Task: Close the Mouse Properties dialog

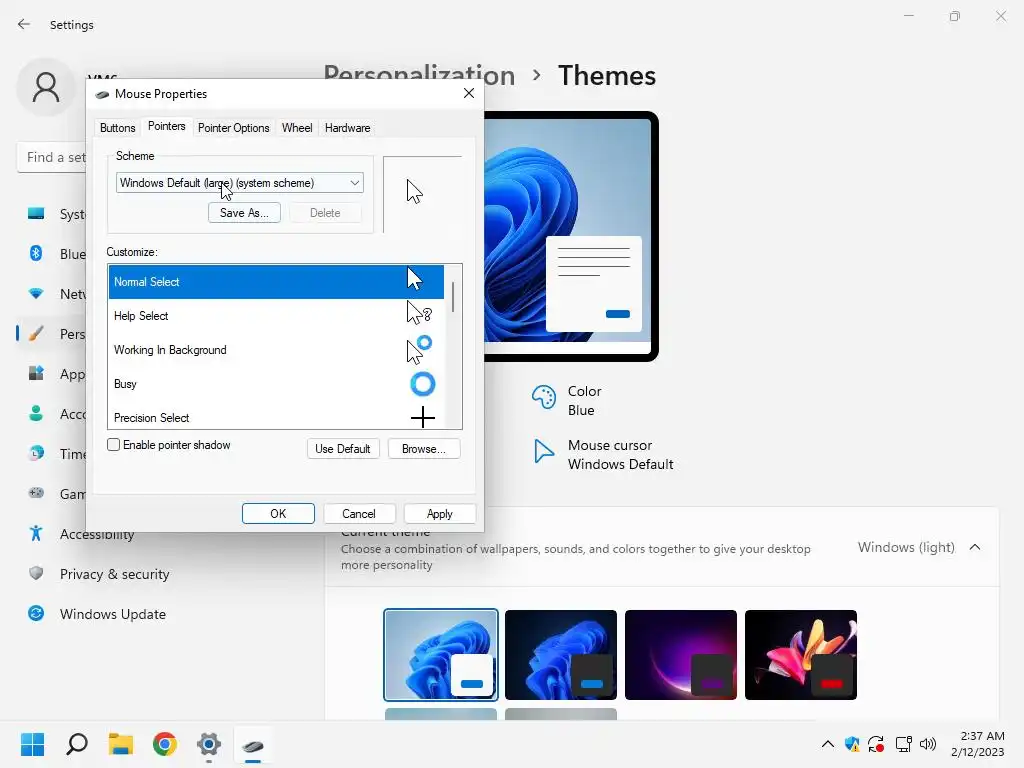Action: click(469, 93)
